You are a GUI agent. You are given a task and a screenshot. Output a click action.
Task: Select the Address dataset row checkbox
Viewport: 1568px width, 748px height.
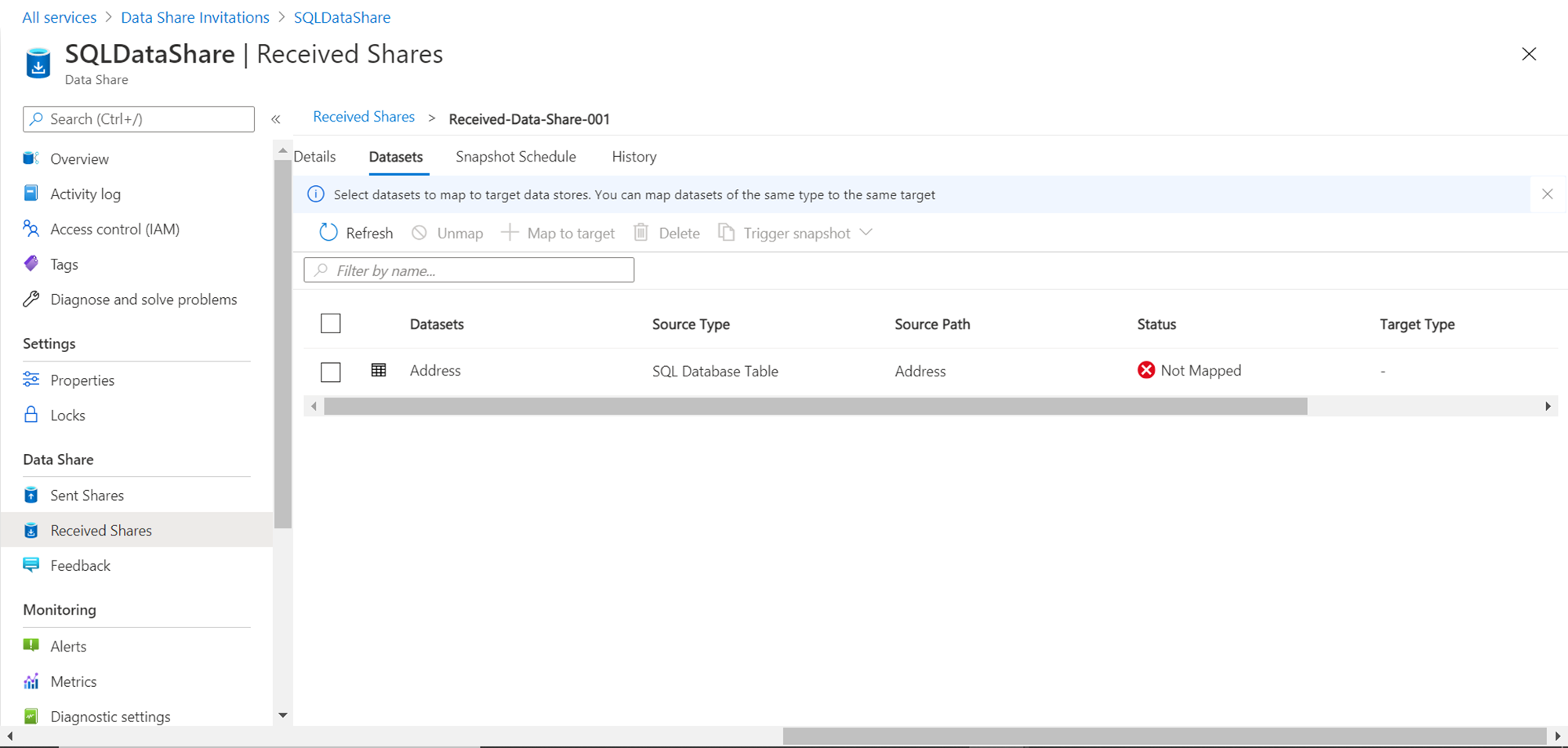point(331,371)
